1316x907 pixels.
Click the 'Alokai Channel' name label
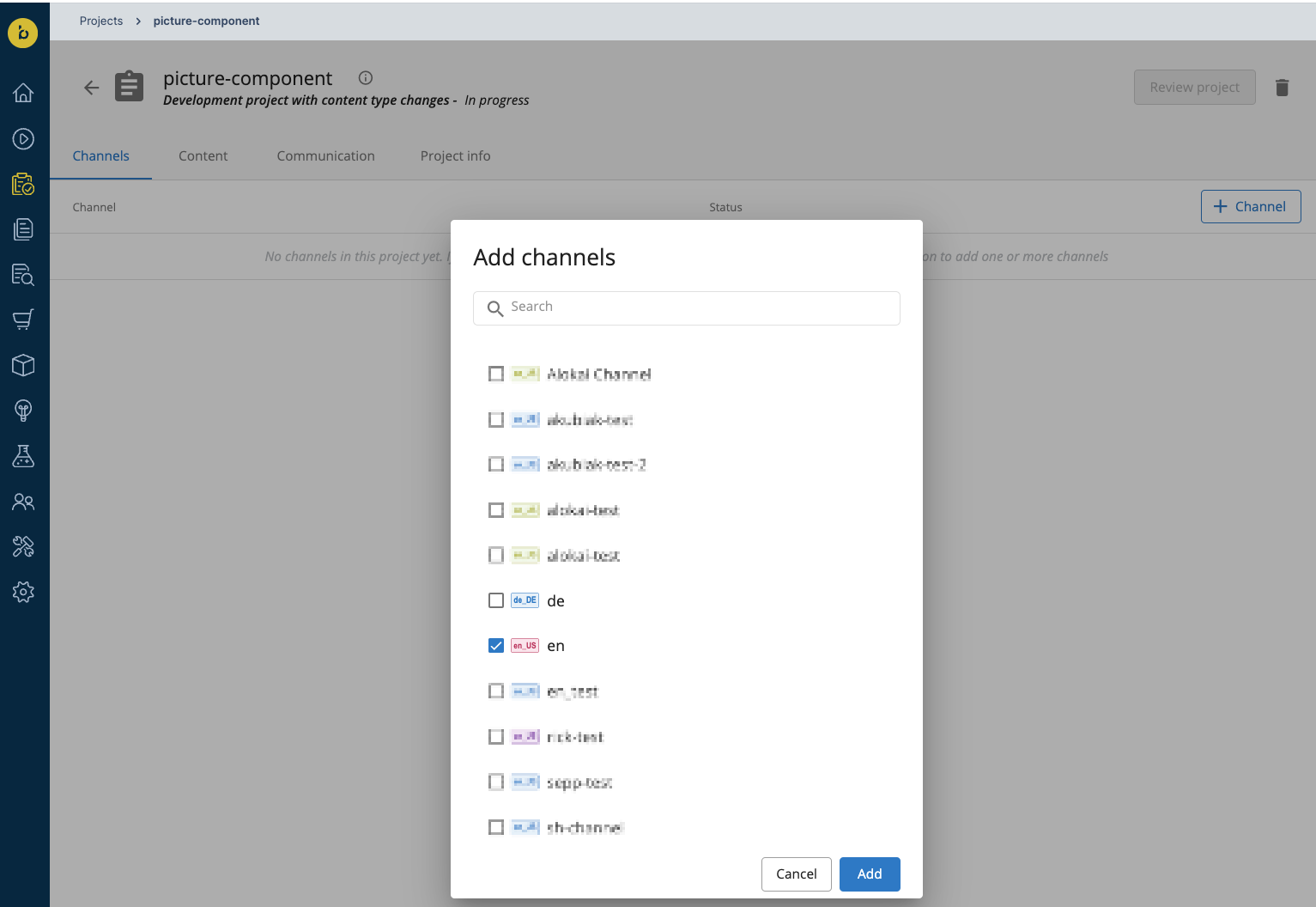click(x=599, y=374)
